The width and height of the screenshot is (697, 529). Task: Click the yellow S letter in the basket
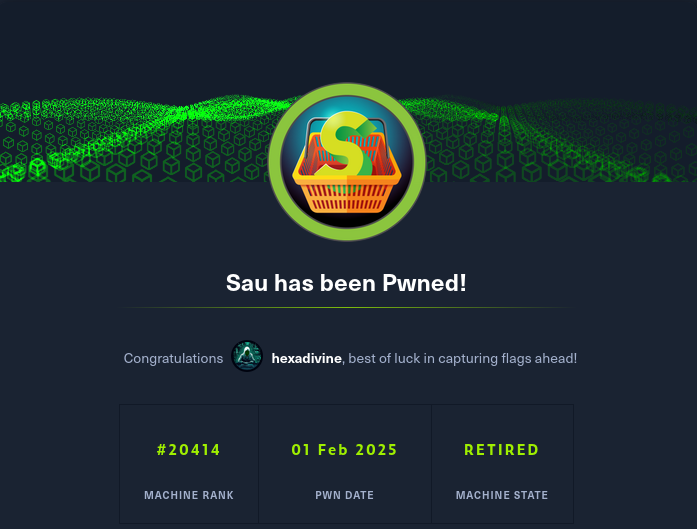pos(341,143)
